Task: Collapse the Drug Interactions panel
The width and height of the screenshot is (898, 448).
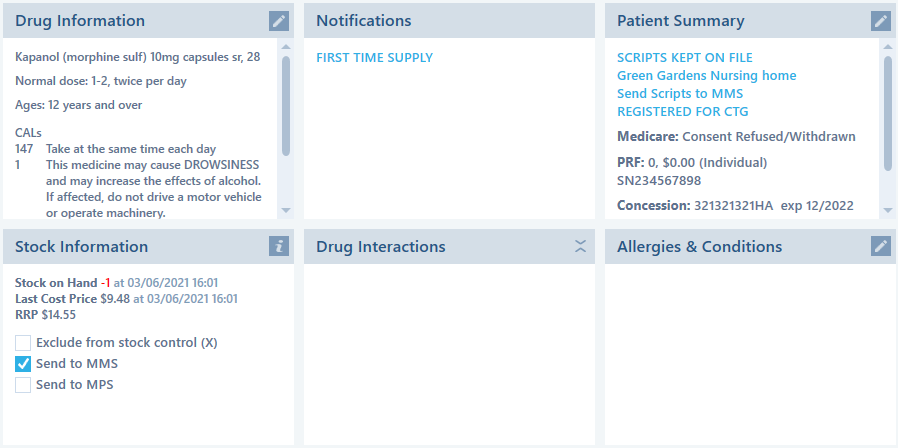Action: click(x=580, y=247)
